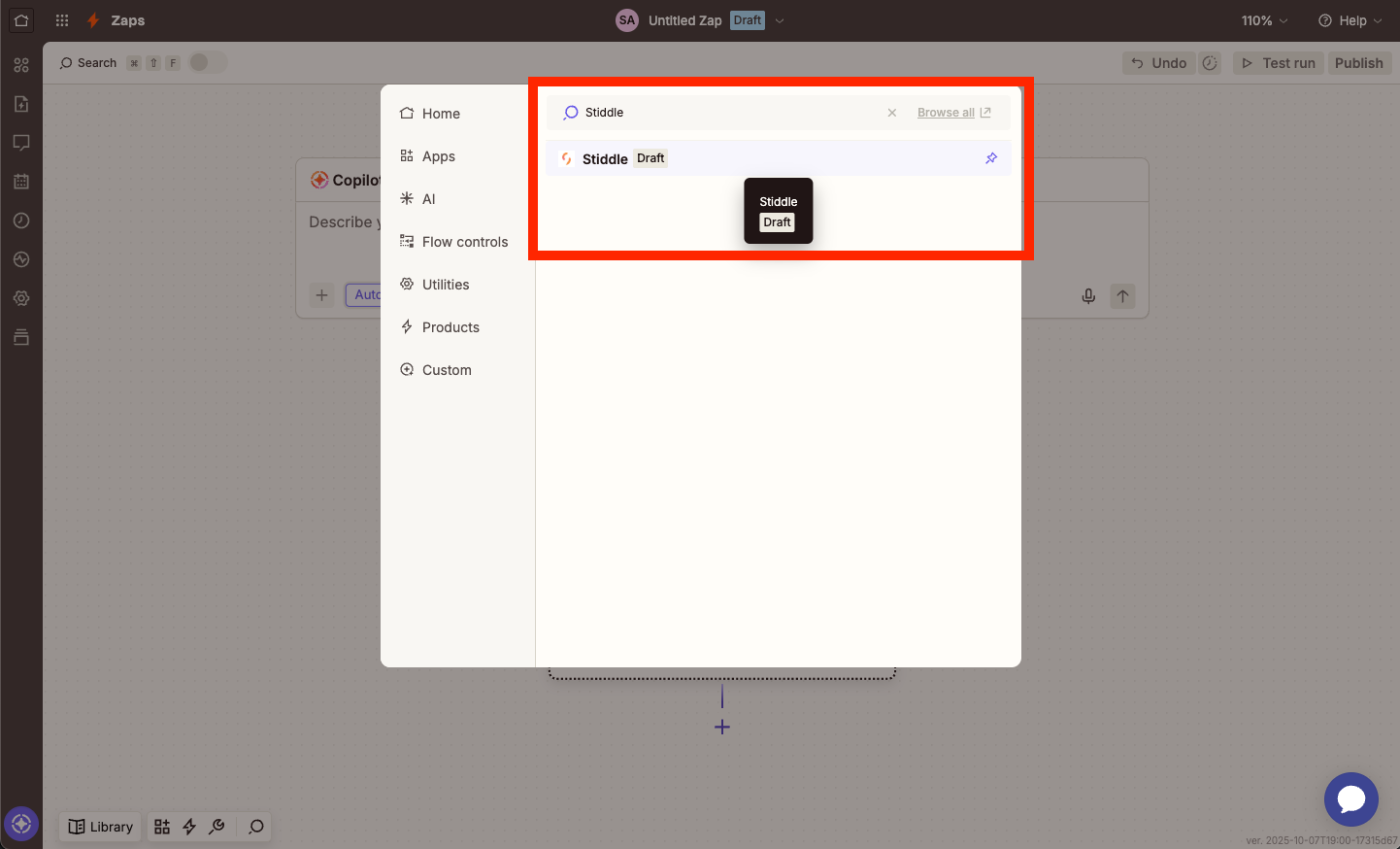
Task: Toggle the switch beside the Search bar
Action: (x=207, y=62)
